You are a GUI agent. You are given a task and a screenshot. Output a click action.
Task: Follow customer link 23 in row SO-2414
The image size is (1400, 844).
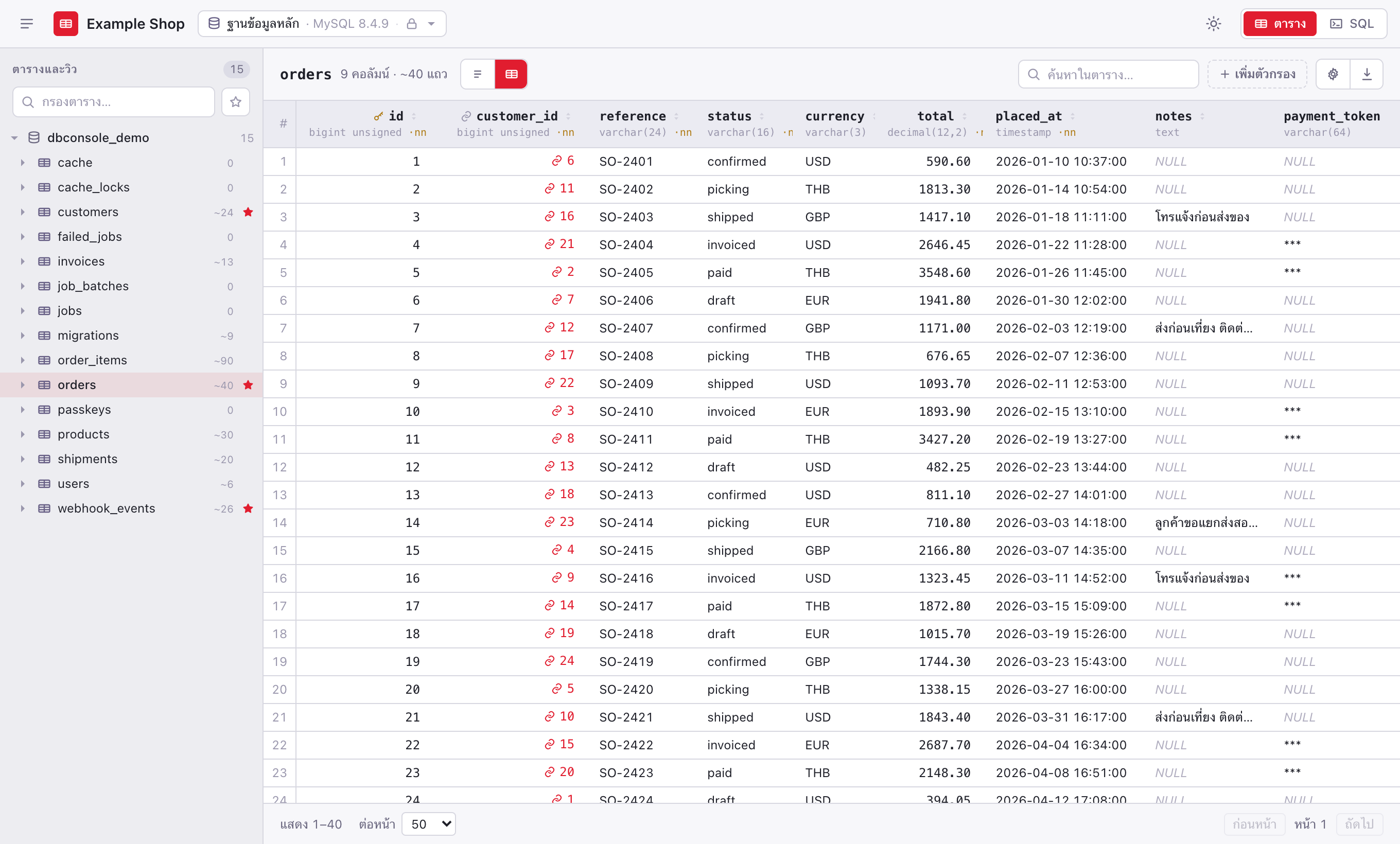pos(559,522)
